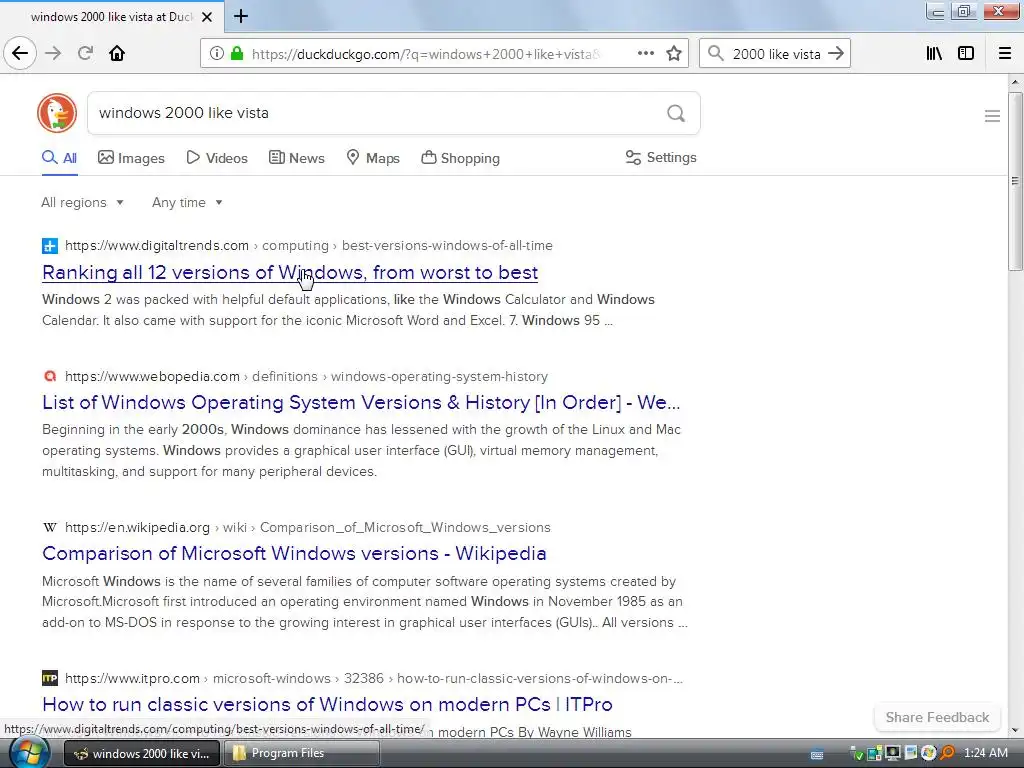Viewport: 1024px width, 768px height.
Task: Click the vertical scrollbar thumb
Action: pyautogui.click(x=1015, y=181)
